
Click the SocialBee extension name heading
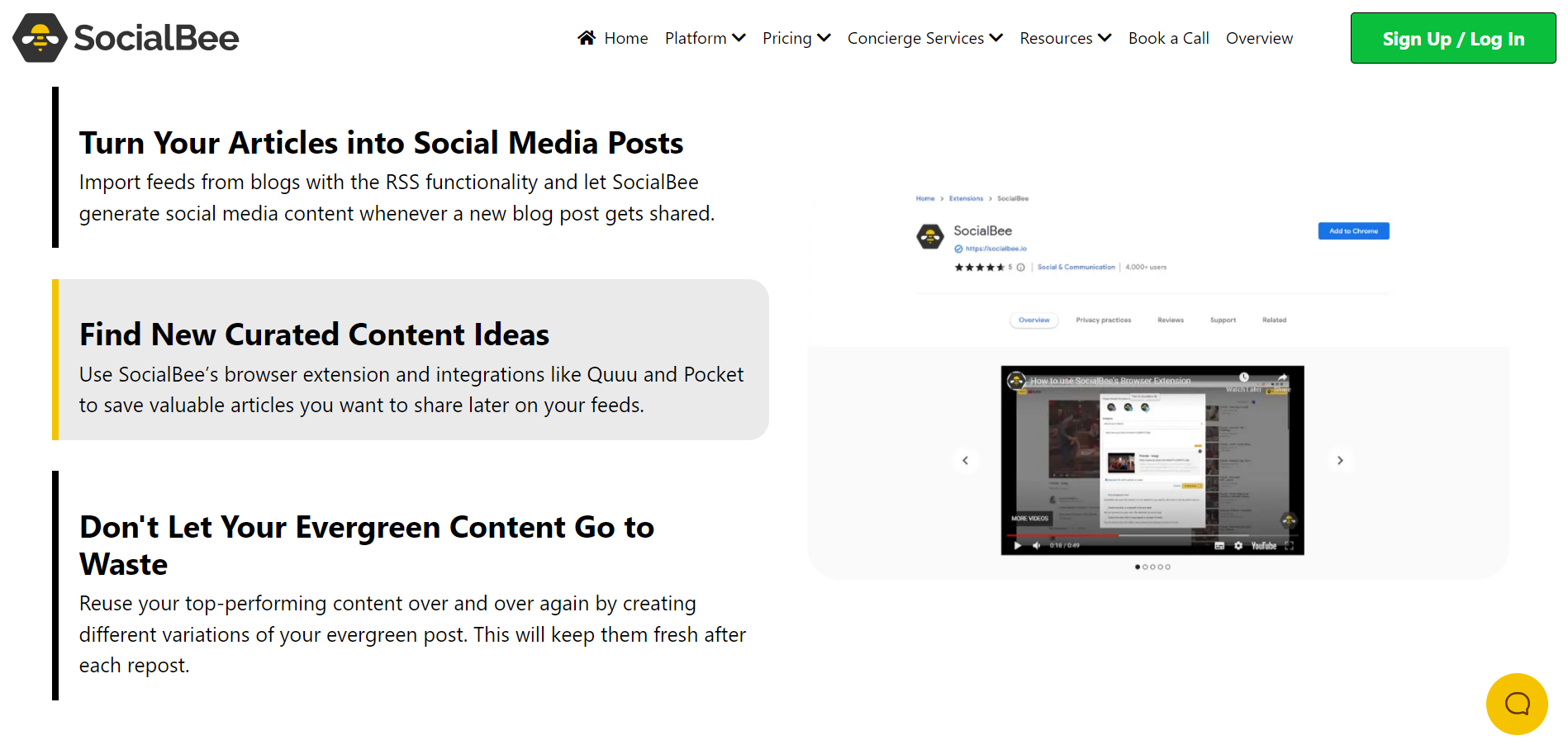coord(982,230)
